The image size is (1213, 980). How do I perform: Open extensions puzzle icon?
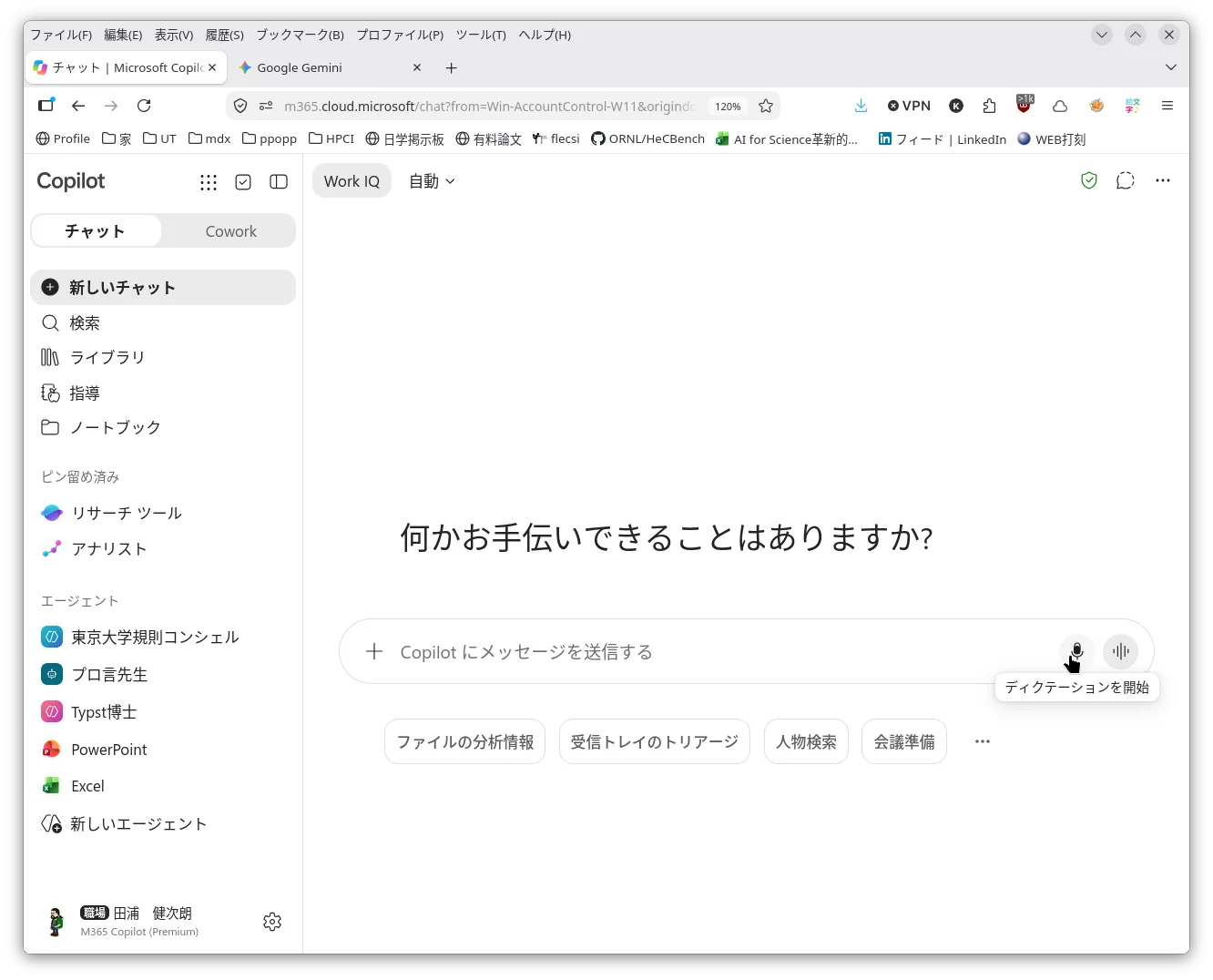990,106
